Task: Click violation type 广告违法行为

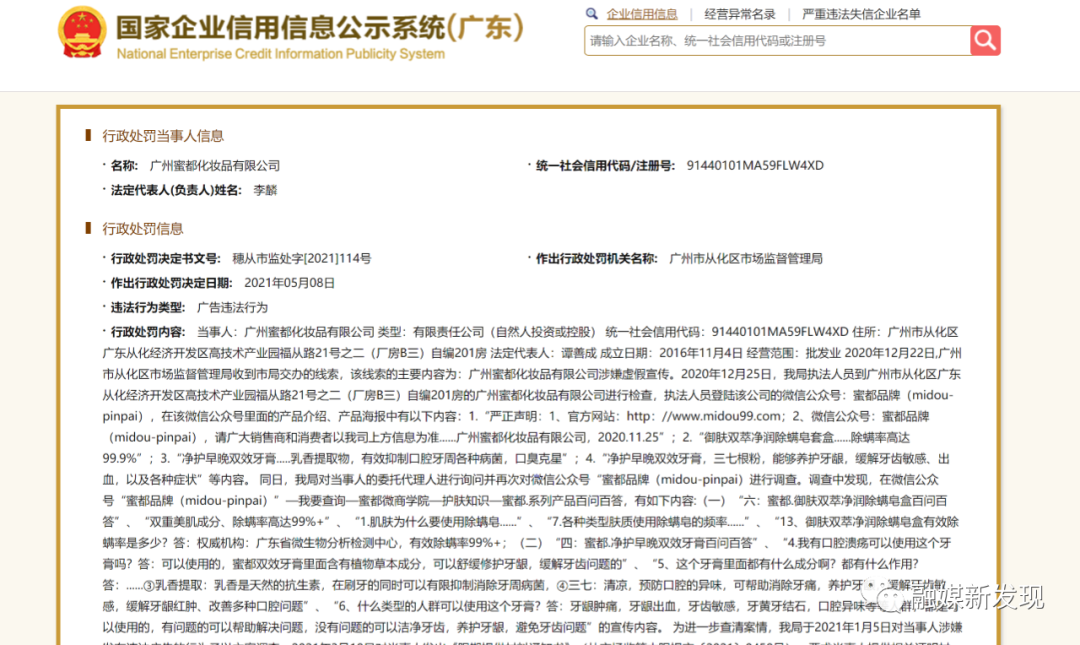Action: click(232, 307)
